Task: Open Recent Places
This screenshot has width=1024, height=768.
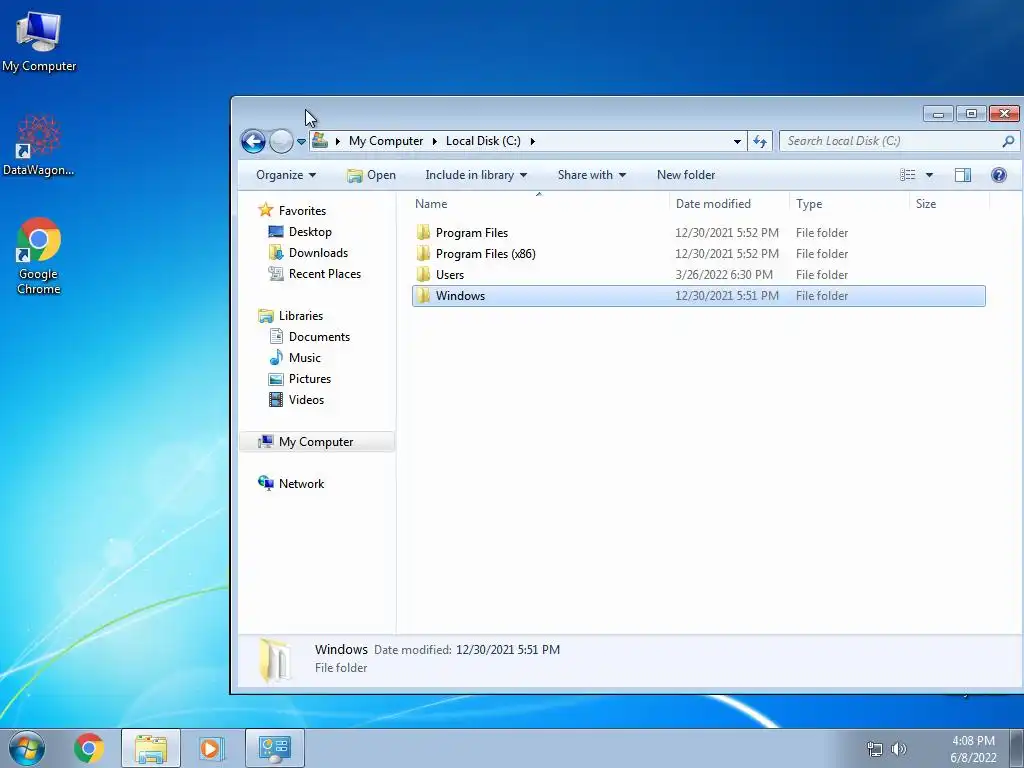Action: pyautogui.click(x=325, y=274)
